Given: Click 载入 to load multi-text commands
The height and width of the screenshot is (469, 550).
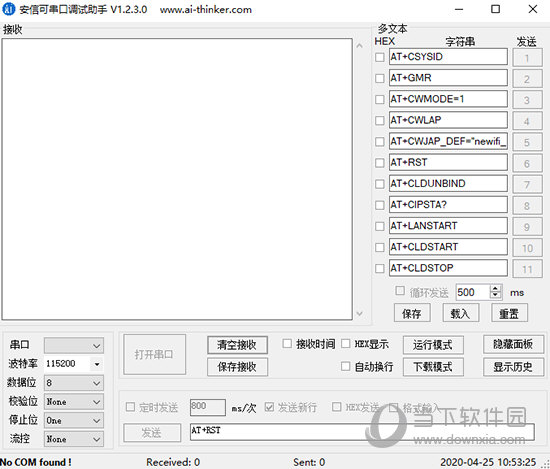Looking at the screenshot, I should pos(461,313).
